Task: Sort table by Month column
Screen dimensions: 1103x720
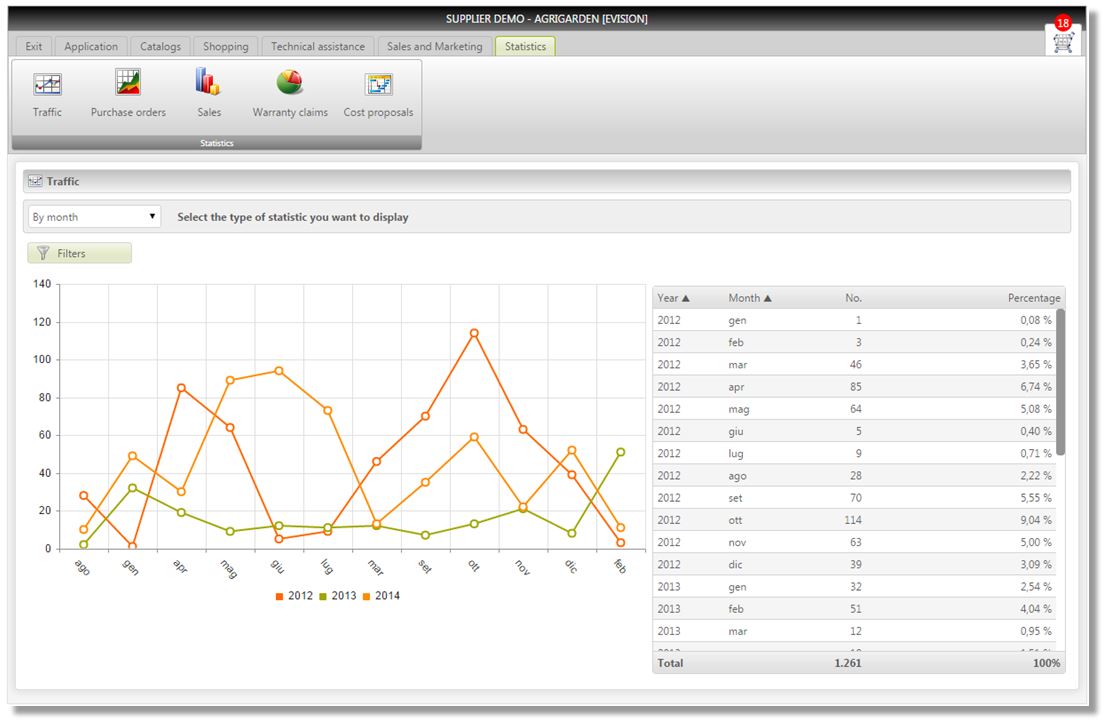Action: (750, 298)
